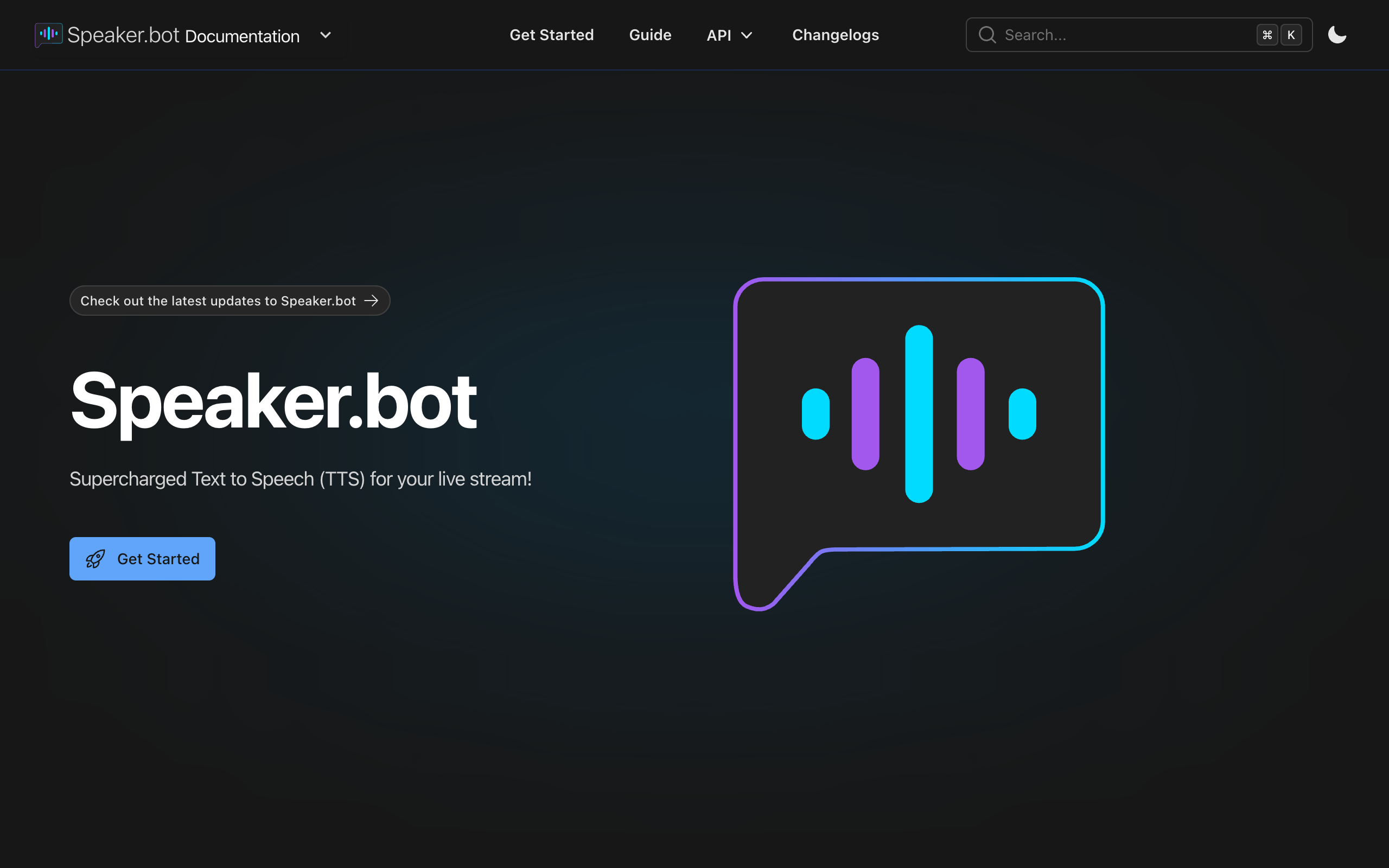Expand the Documentation switcher chevron
Viewport: 1389px width, 868px height.
pos(326,35)
